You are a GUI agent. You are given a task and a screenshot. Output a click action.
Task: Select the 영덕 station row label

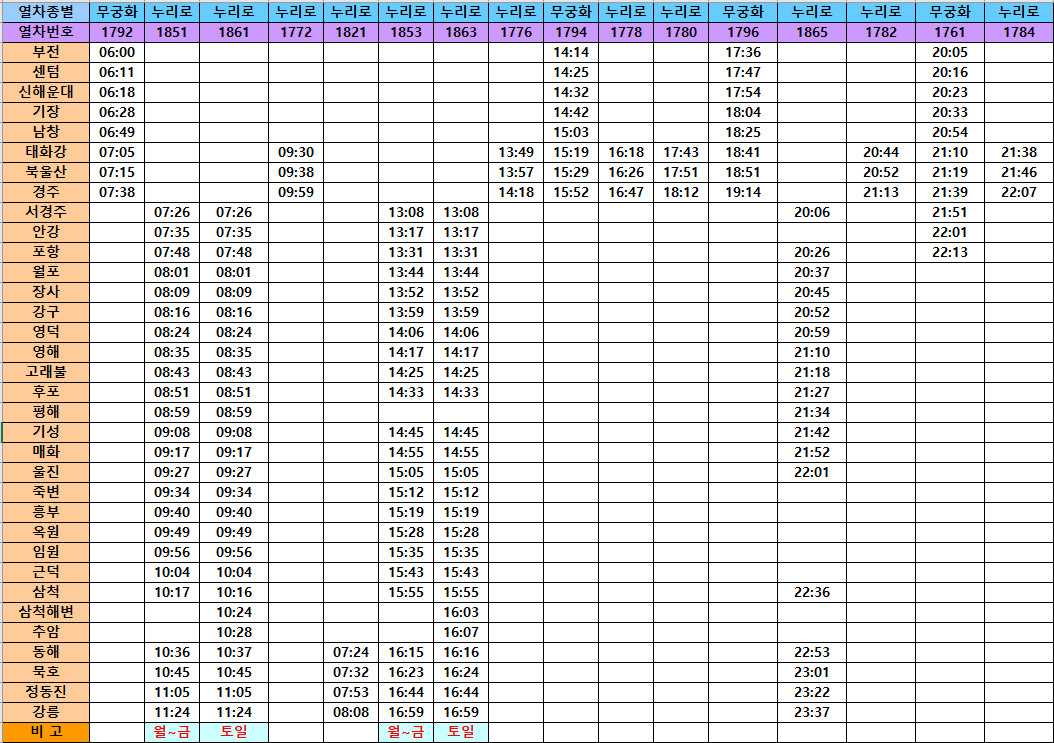pos(46,332)
